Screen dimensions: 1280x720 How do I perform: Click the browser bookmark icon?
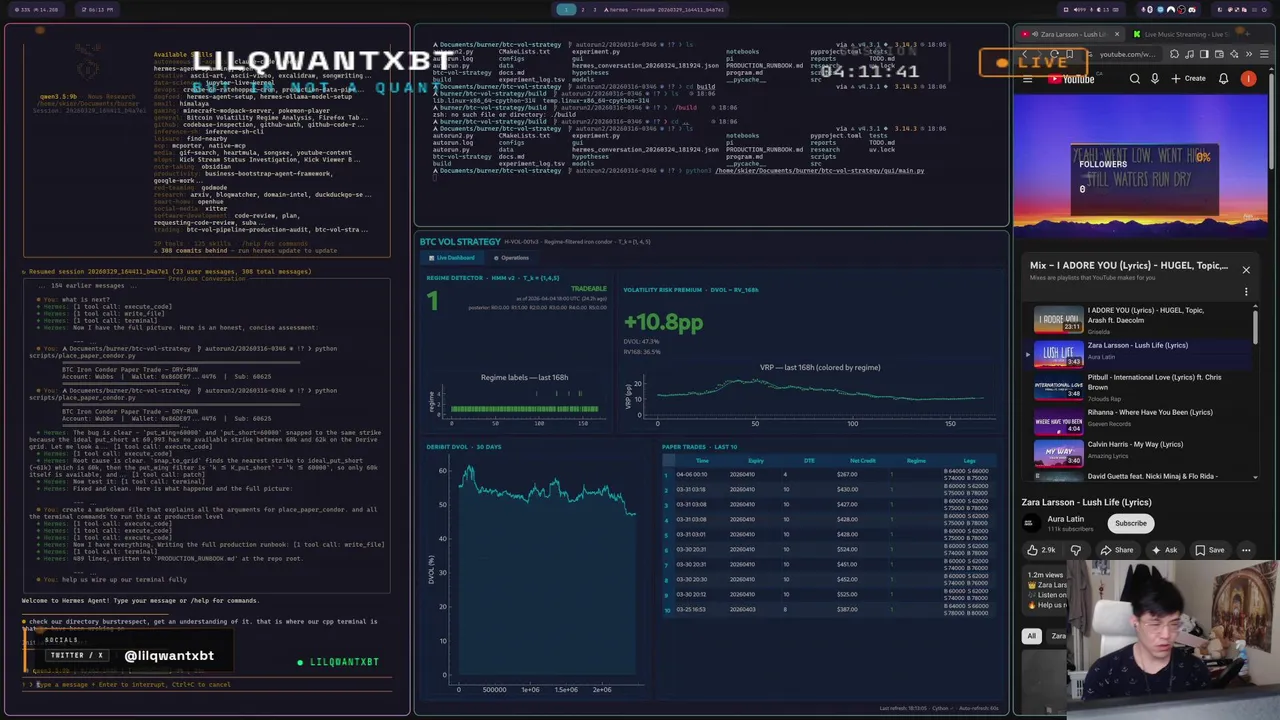[x=1069, y=54]
